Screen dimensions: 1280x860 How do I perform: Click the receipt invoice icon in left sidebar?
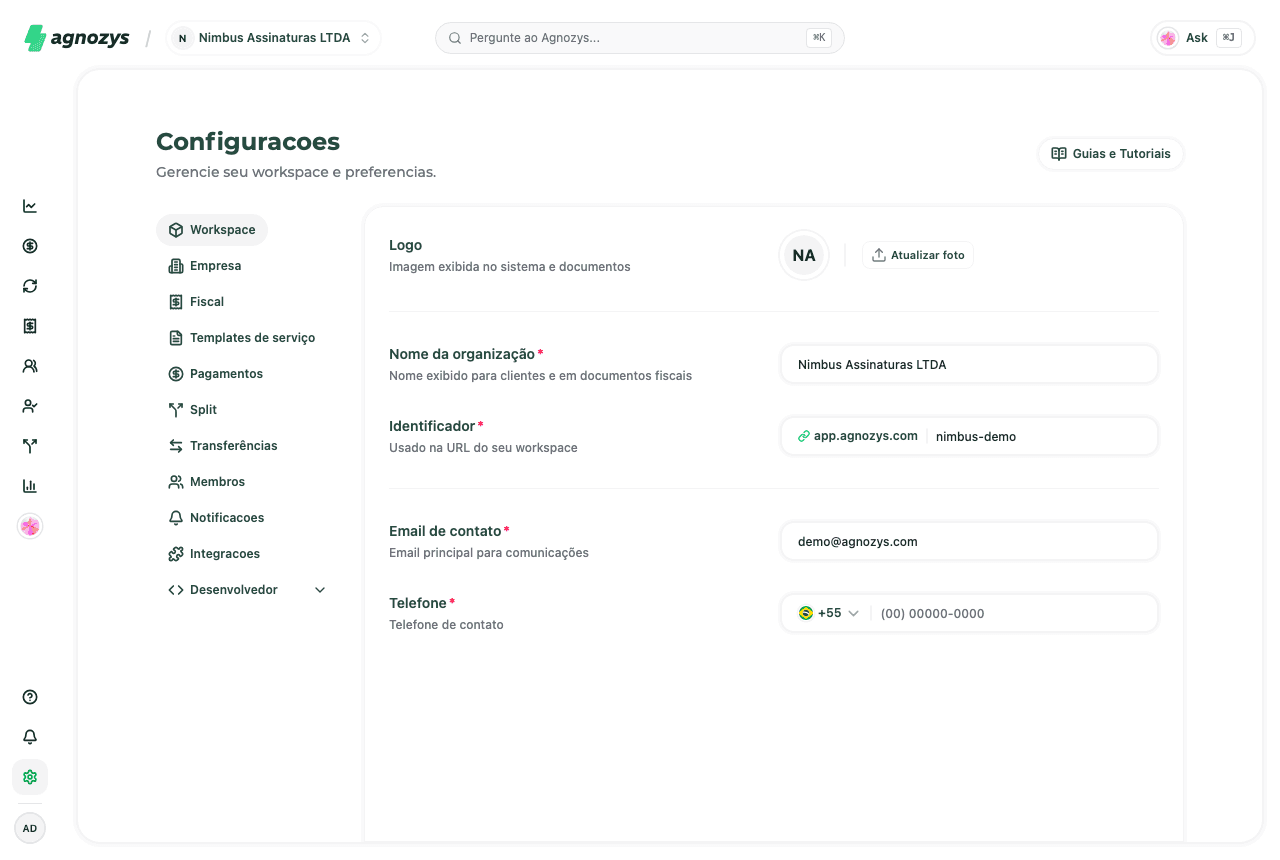click(x=30, y=326)
